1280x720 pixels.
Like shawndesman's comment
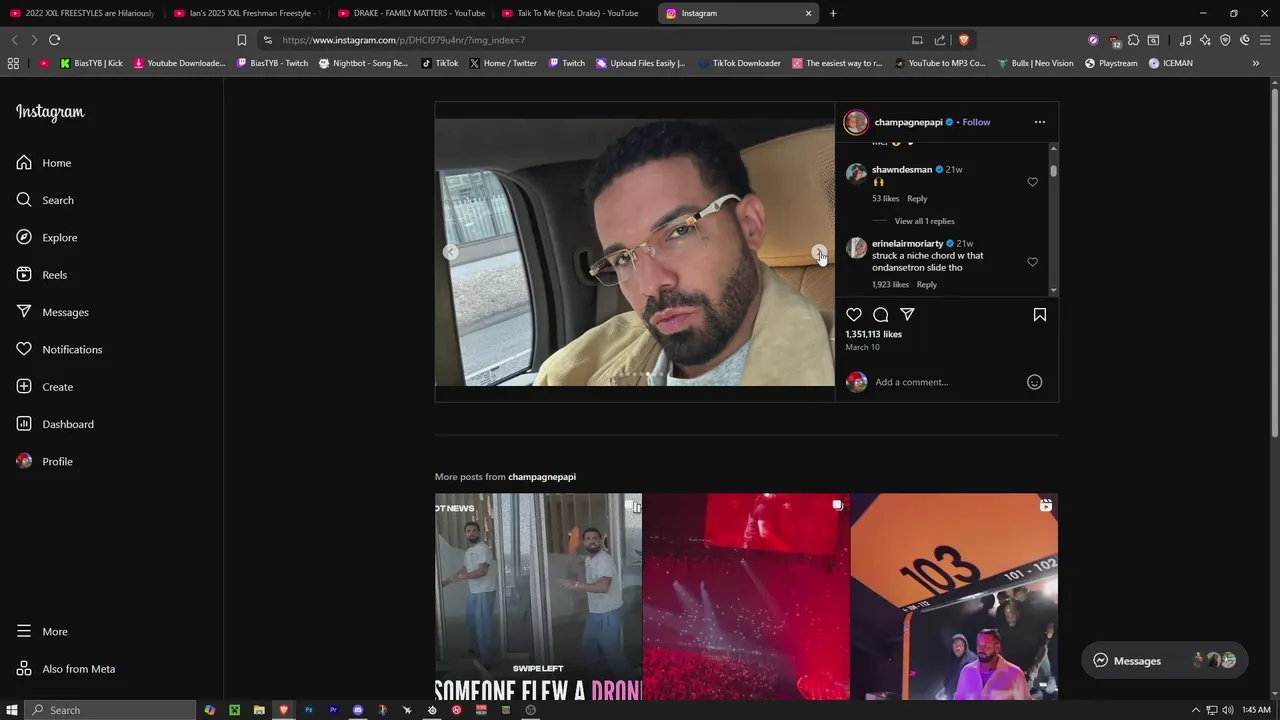1032,182
